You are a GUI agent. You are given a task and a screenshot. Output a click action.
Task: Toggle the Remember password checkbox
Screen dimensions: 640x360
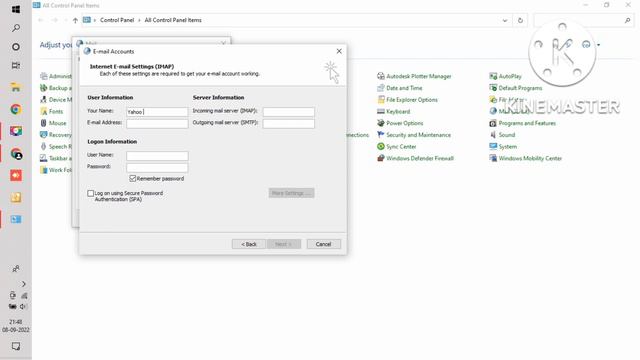click(133, 178)
